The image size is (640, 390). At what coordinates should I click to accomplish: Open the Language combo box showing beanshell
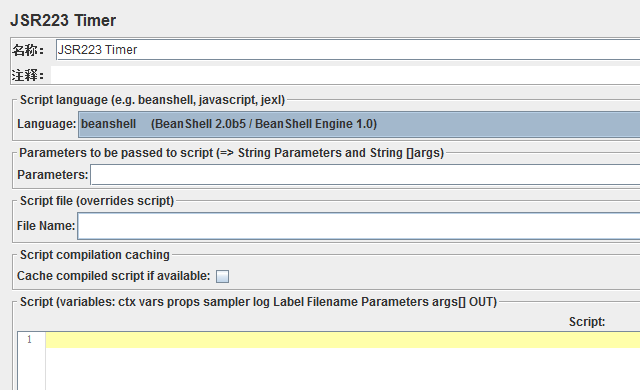coord(359,124)
